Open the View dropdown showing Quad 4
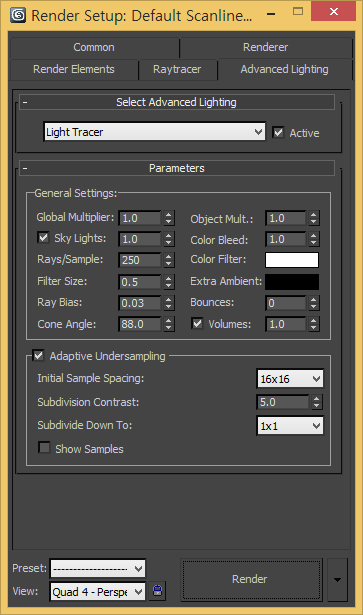The image size is (363, 615). tap(98, 591)
